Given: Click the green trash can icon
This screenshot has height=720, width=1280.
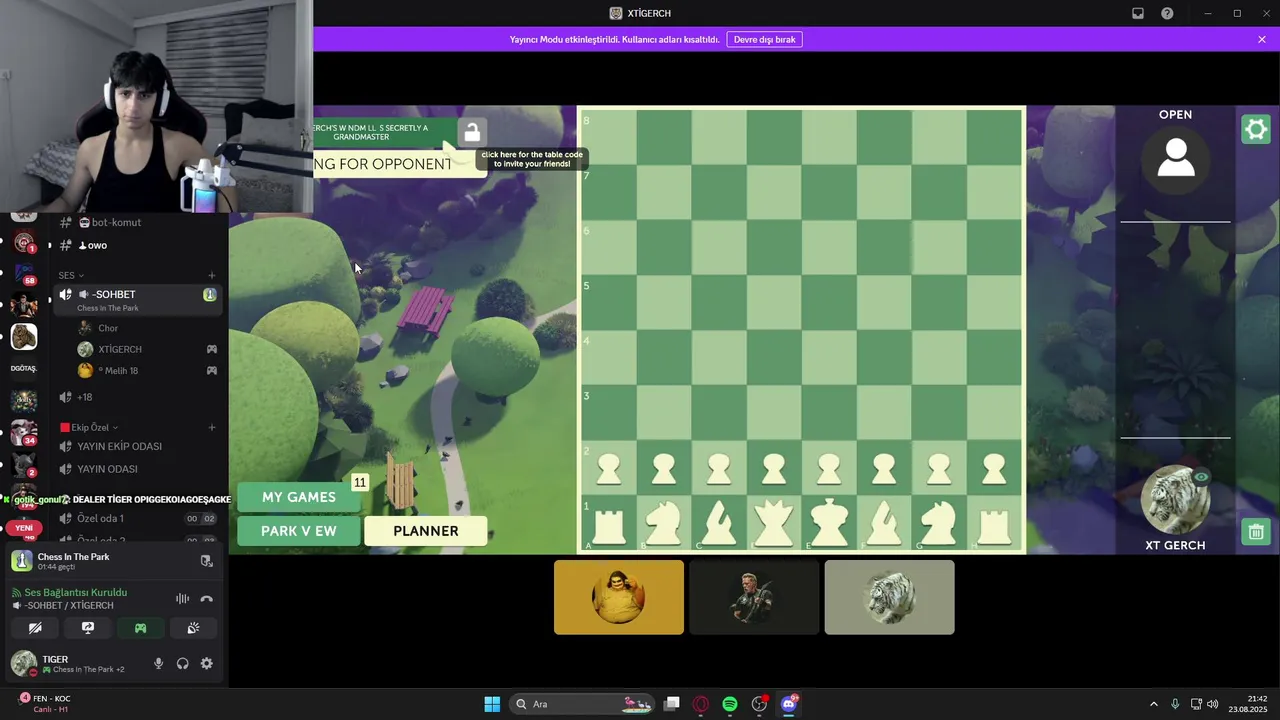Looking at the screenshot, I should pyautogui.click(x=1255, y=531).
